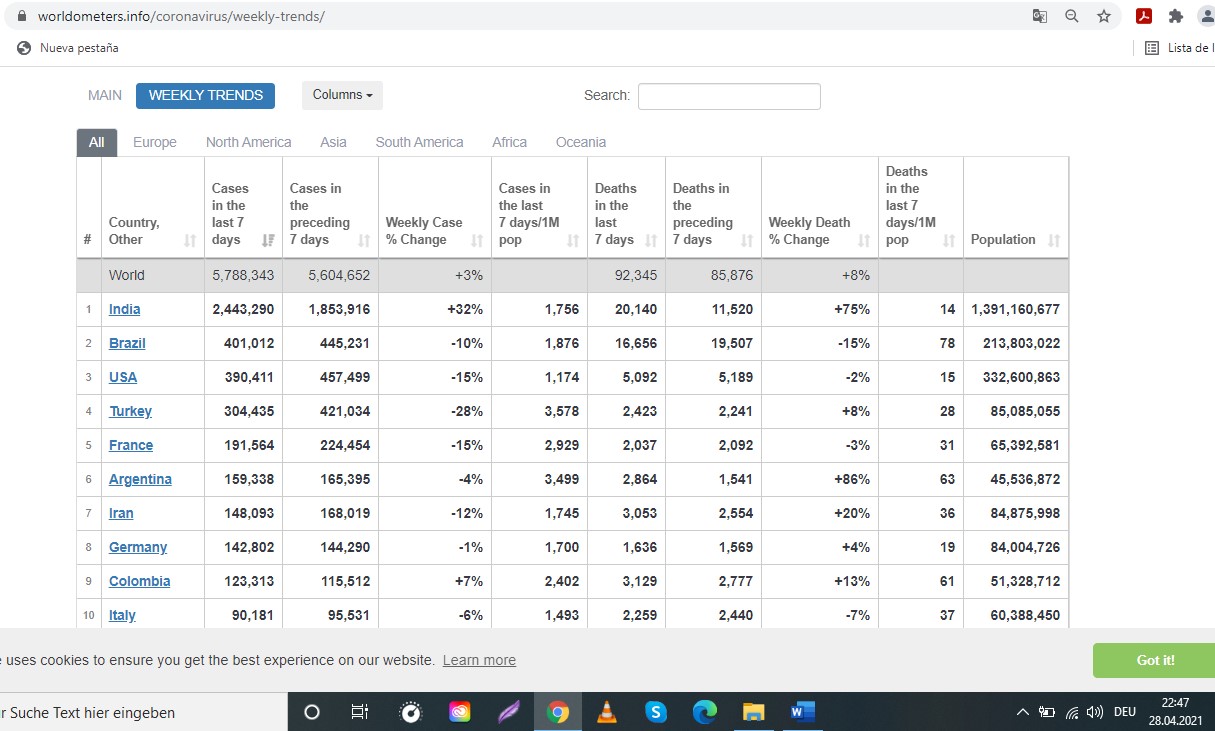The image size is (1215, 731).
Task: Open File Explorer from the taskbar
Action: coord(753,712)
